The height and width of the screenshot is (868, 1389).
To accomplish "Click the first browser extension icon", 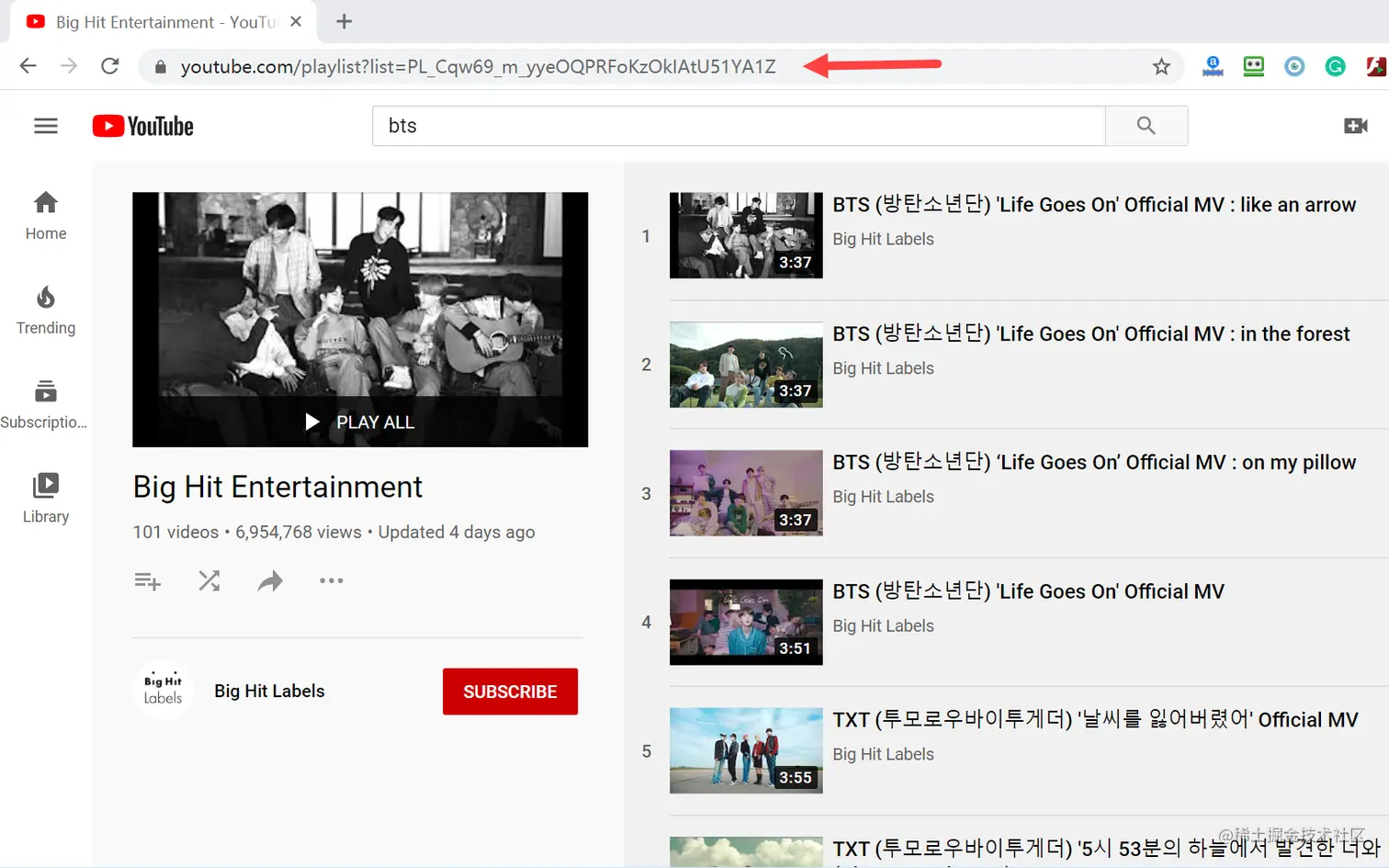I will point(1213,66).
